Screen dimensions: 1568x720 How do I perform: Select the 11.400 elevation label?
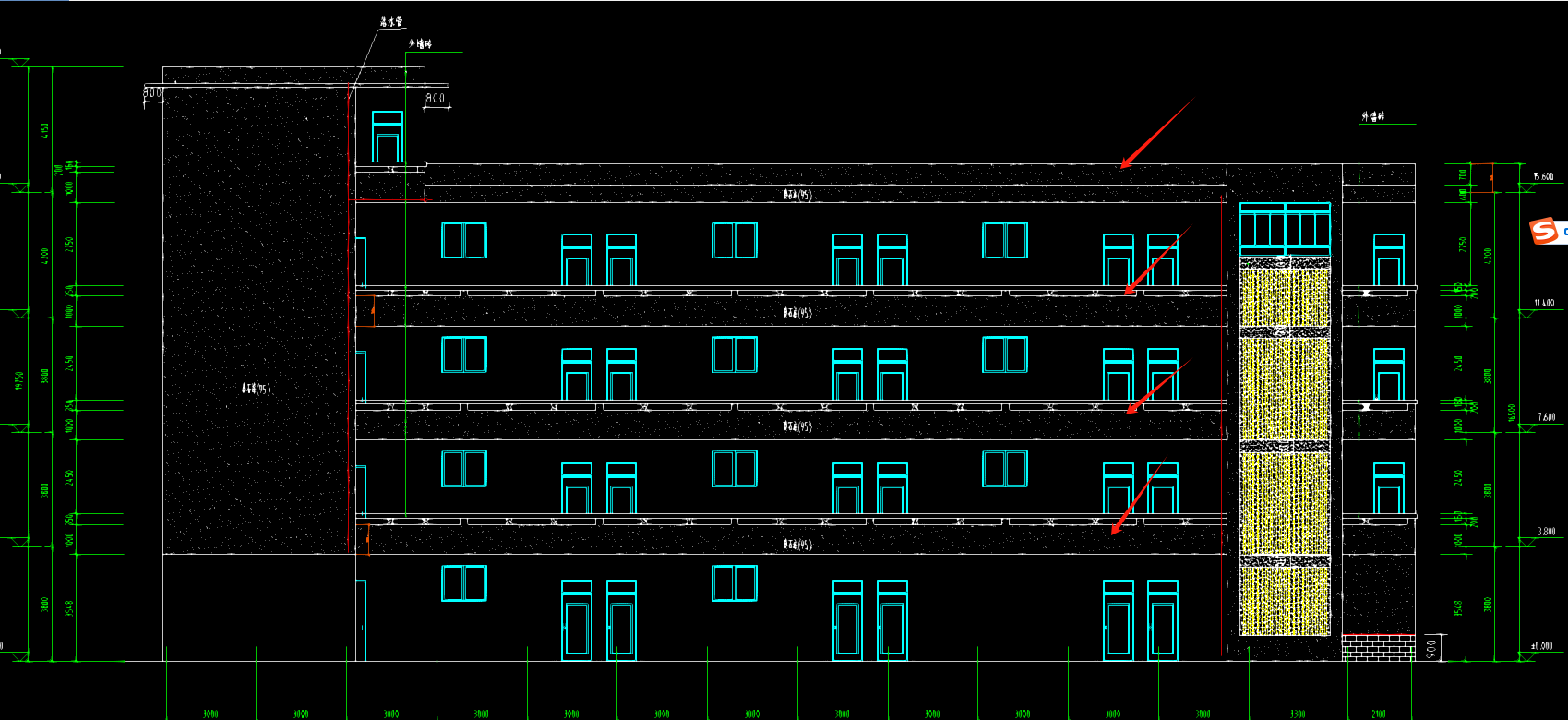(1544, 303)
